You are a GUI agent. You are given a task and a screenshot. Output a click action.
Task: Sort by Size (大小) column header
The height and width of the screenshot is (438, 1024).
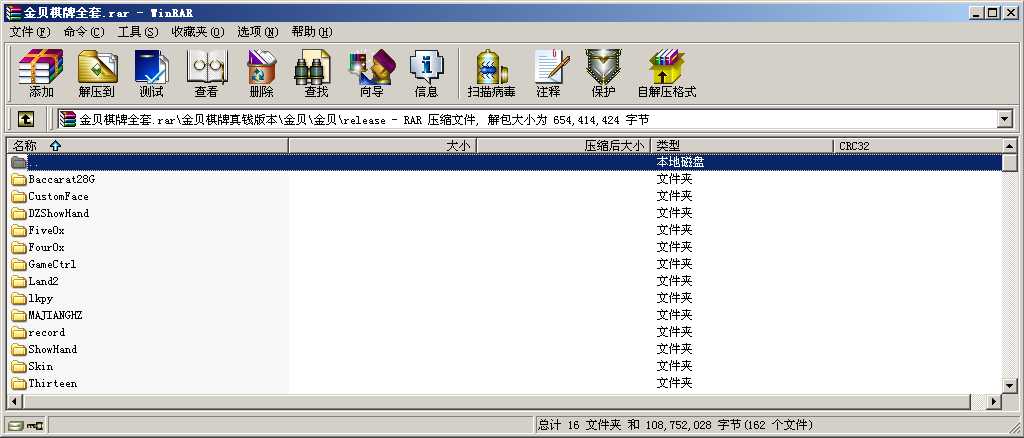383,146
